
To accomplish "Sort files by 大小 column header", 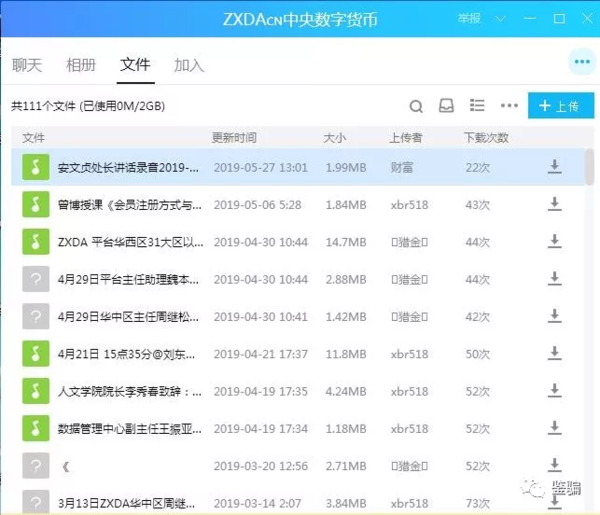I will tap(334, 137).
